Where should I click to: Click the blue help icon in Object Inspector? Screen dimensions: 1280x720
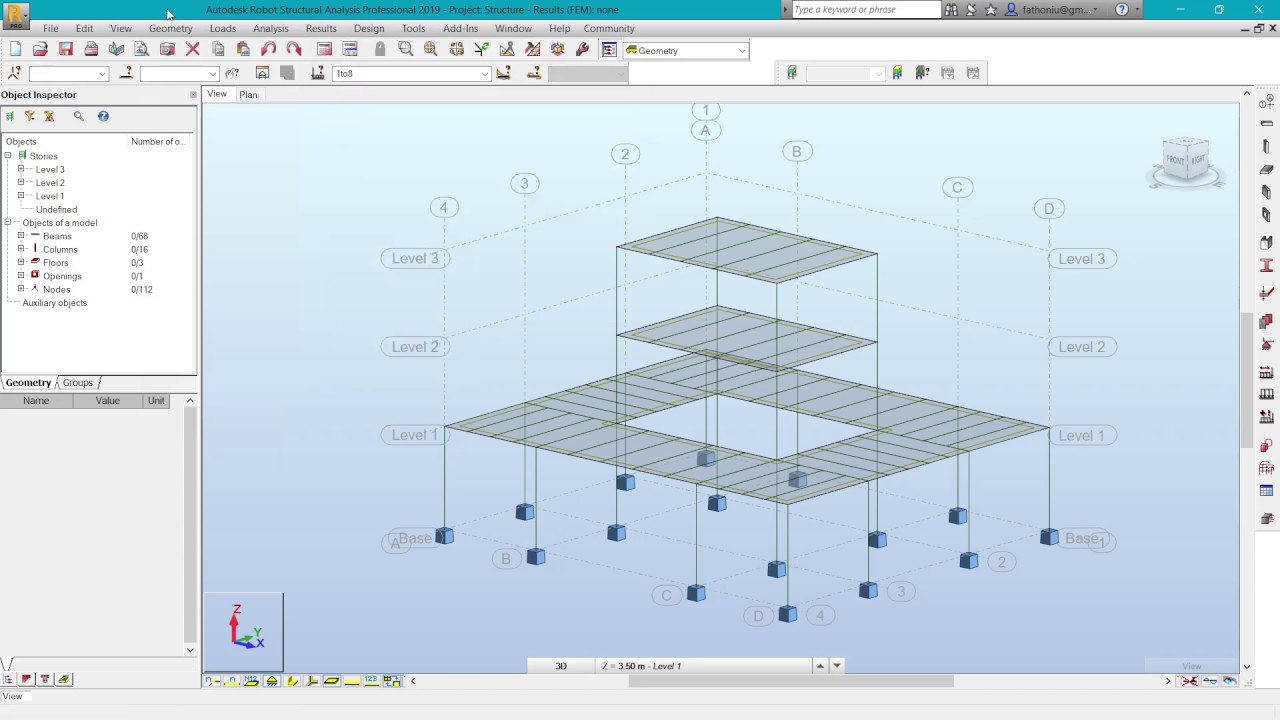coord(103,116)
